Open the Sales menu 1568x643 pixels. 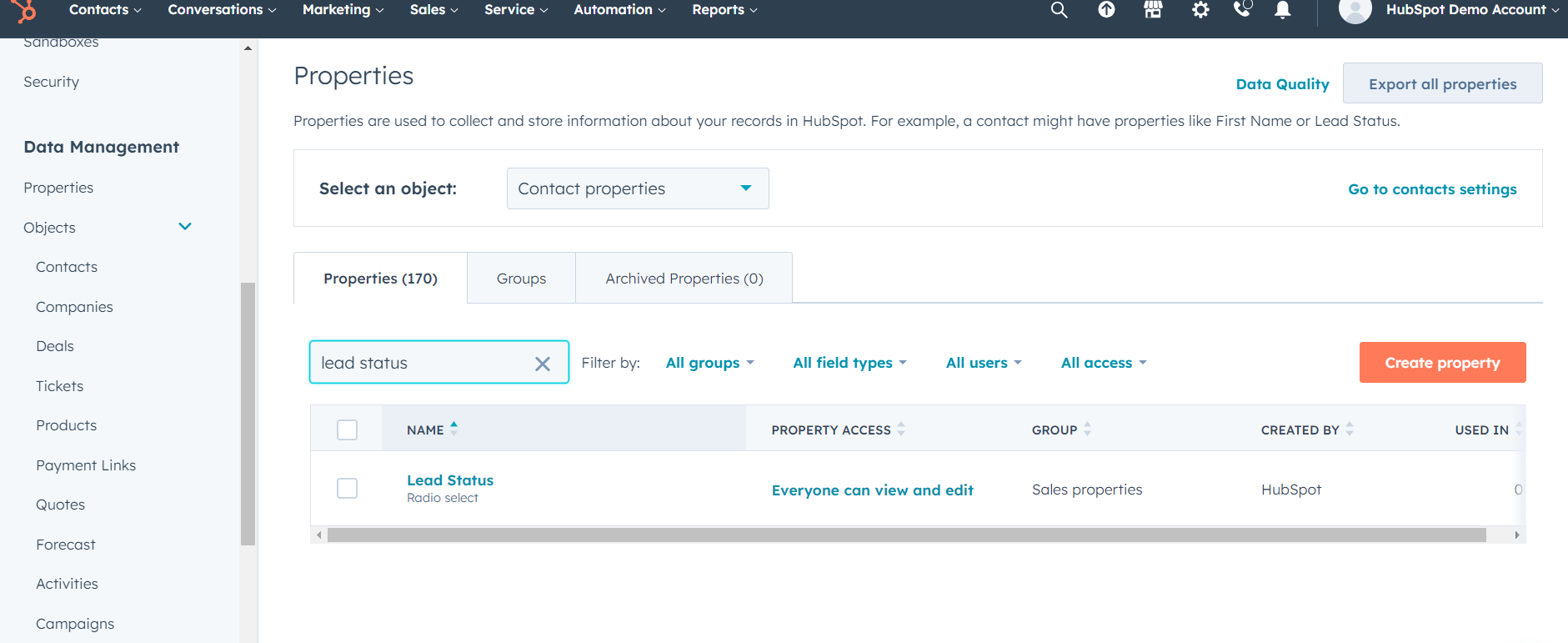click(433, 10)
